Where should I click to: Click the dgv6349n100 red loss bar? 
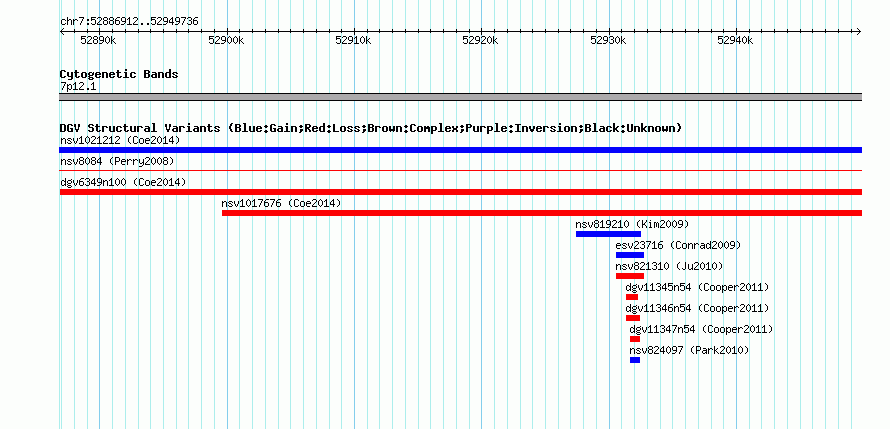460,192
